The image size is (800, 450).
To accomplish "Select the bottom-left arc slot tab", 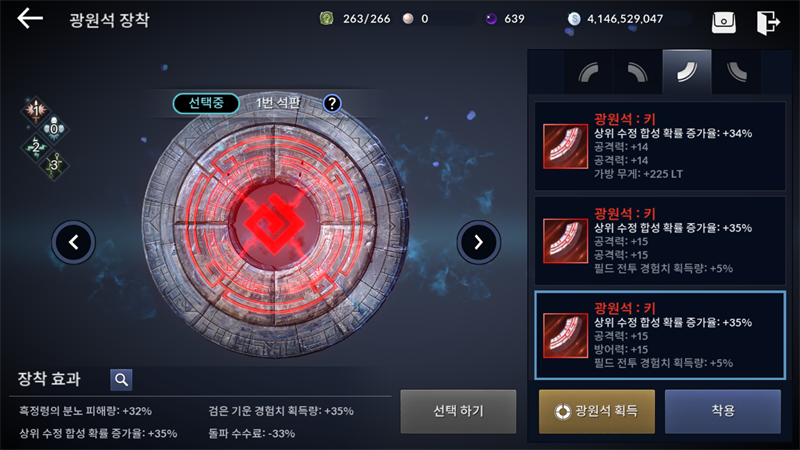I will pyautogui.click(x=736, y=72).
